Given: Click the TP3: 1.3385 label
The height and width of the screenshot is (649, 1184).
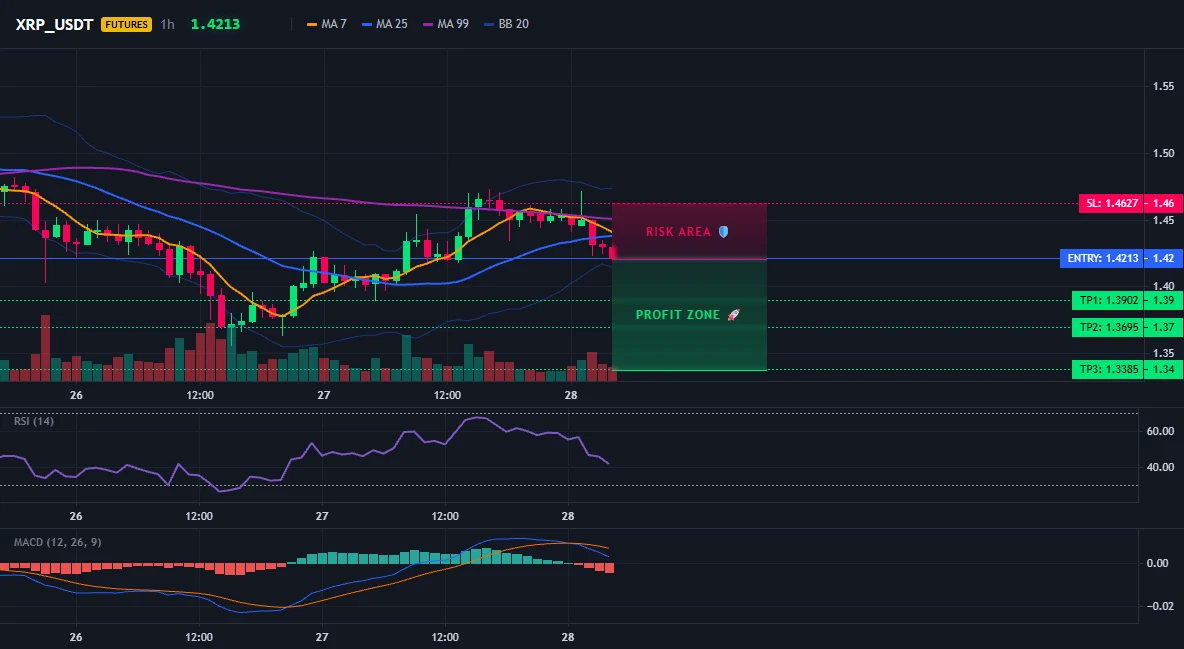Looking at the screenshot, I should click(1107, 369).
